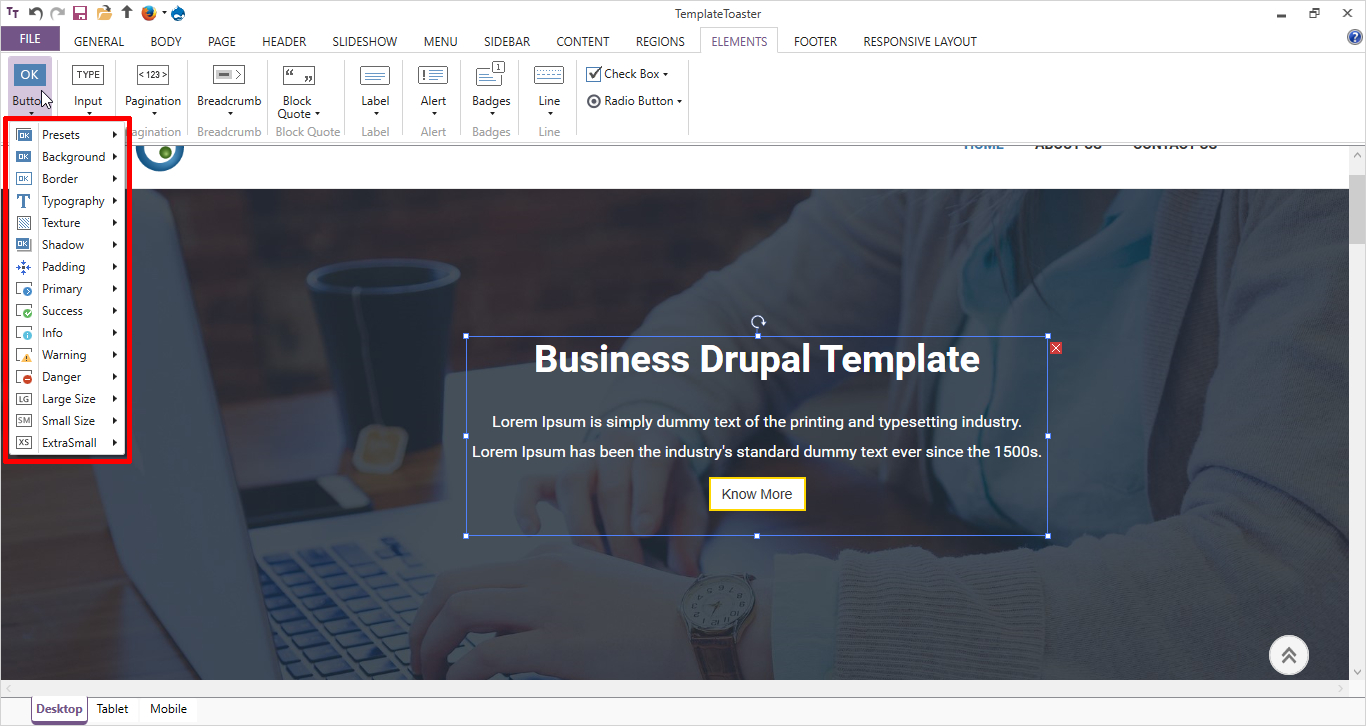This screenshot has width=1366, height=726.
Task: Select the Alert element icon
Action: coord(433,75)
